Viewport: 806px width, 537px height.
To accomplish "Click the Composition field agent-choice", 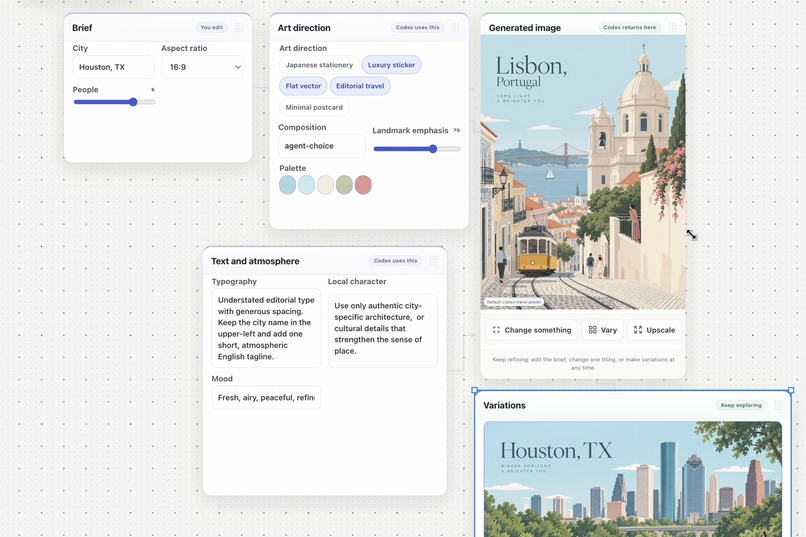I will [322, 146].
